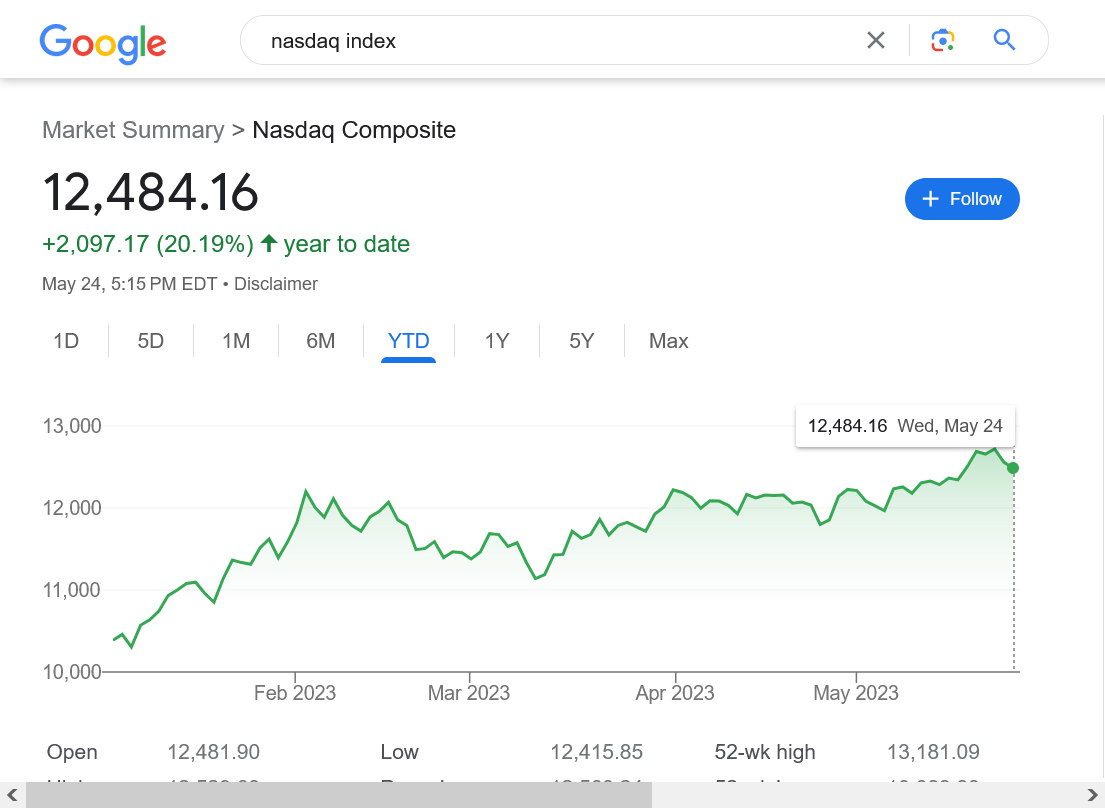Click the horizontal scrollbar thumb

point(339,795)
